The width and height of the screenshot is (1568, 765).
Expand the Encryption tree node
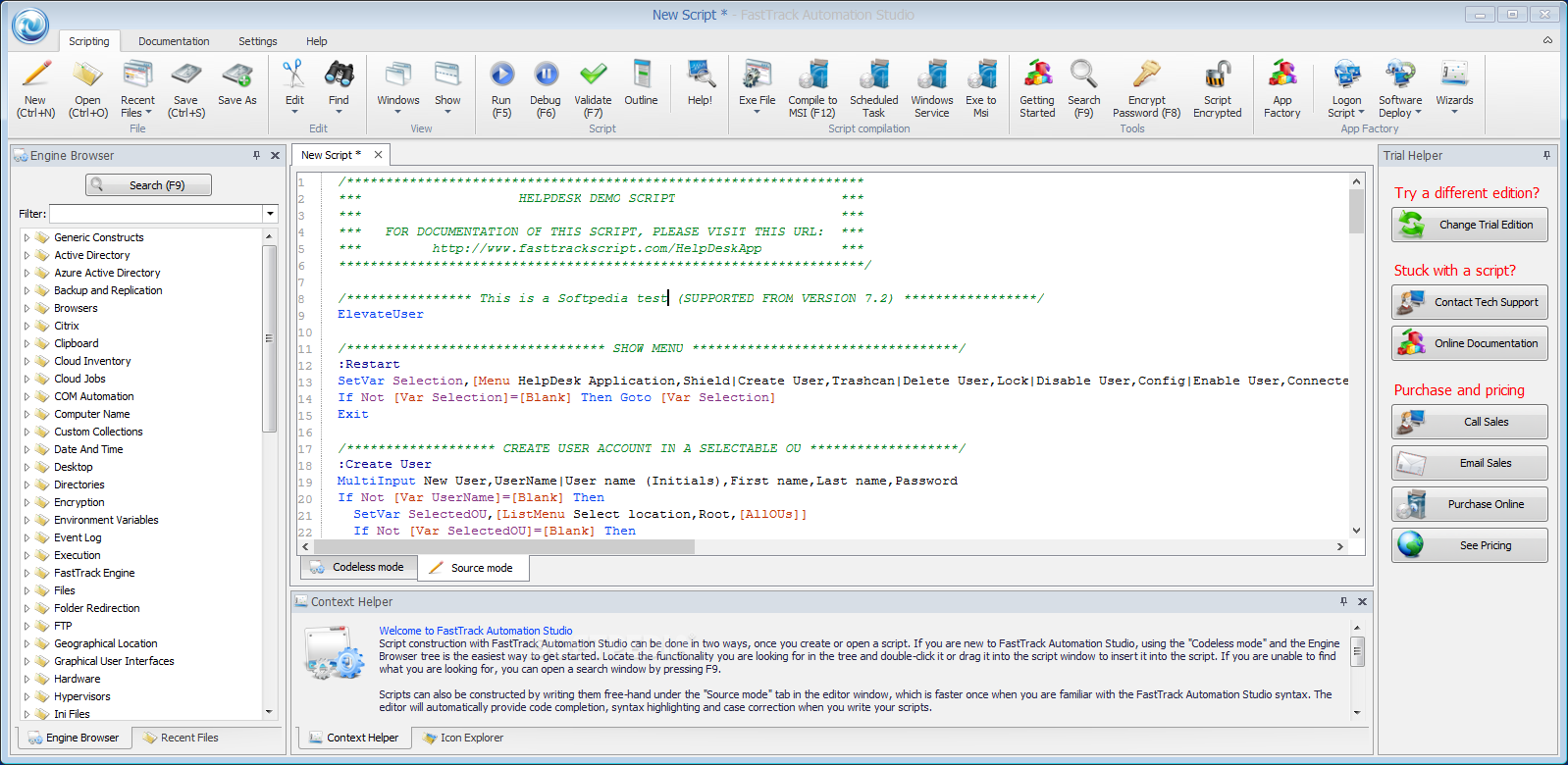(26, 502)
